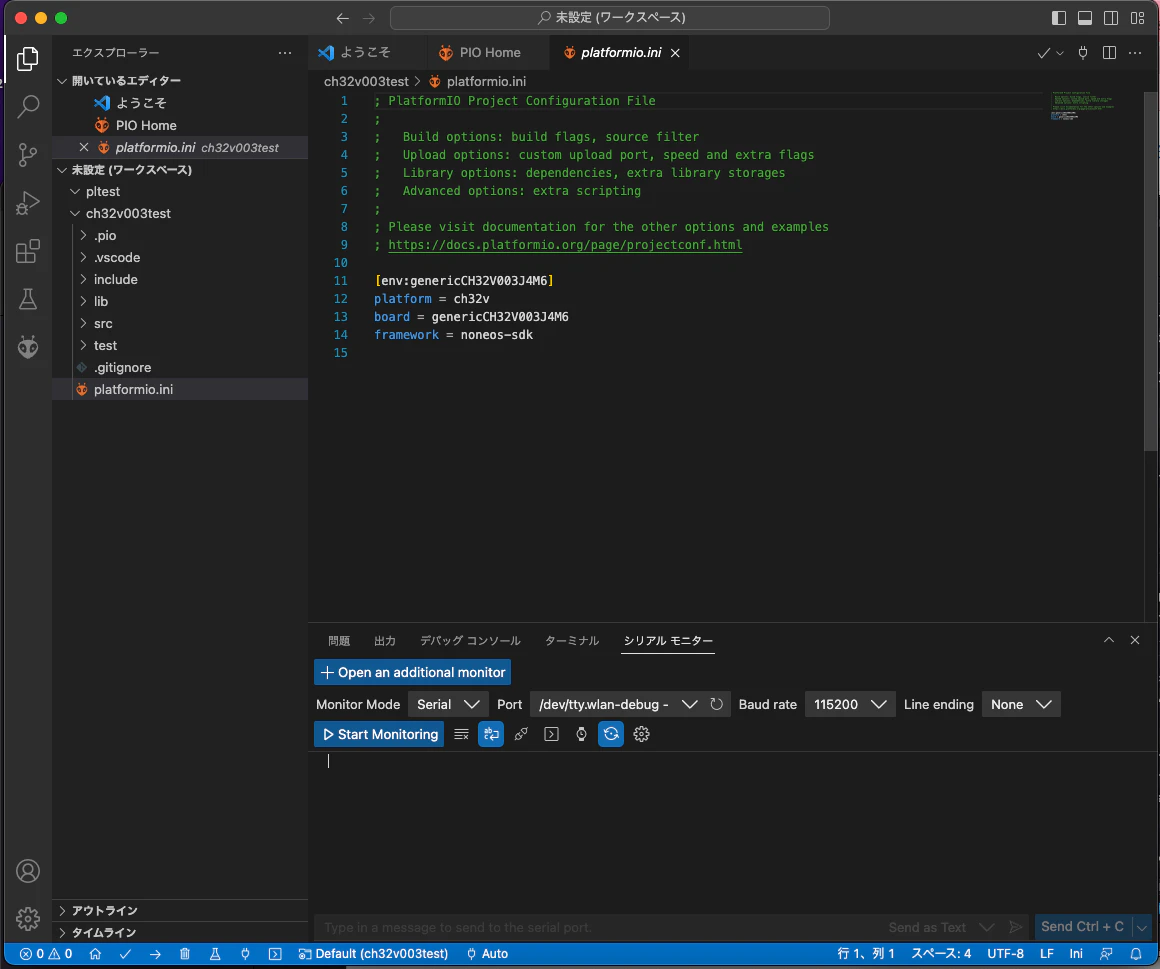Click the PlatformIO Home icon in status bar

[95, 954]
